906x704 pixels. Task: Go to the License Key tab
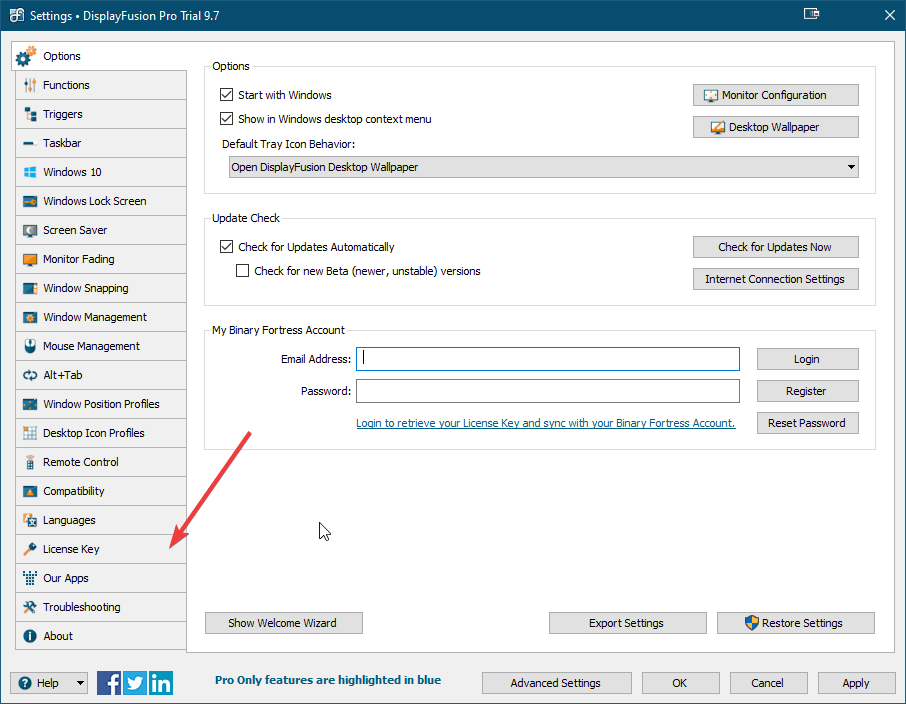coord(101,549)
